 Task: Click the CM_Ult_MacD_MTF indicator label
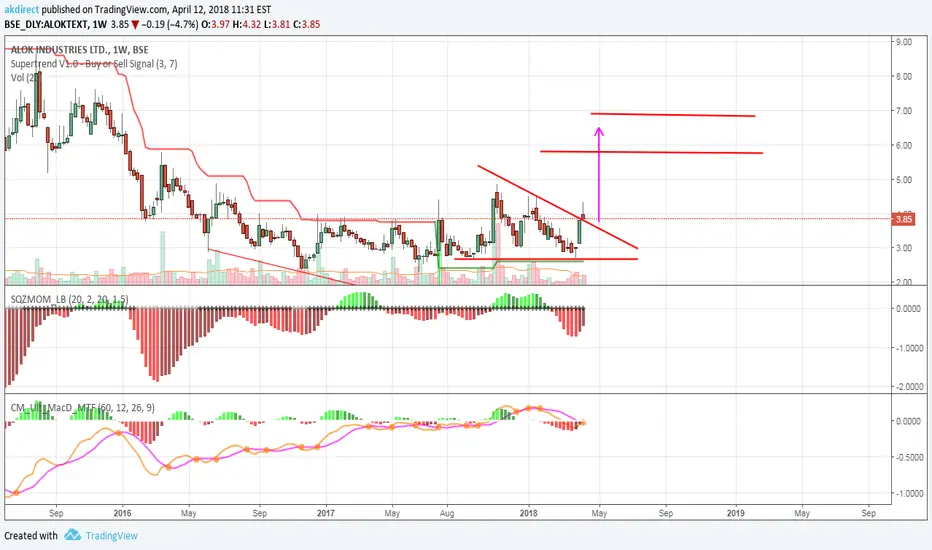[x=83, y=407]
